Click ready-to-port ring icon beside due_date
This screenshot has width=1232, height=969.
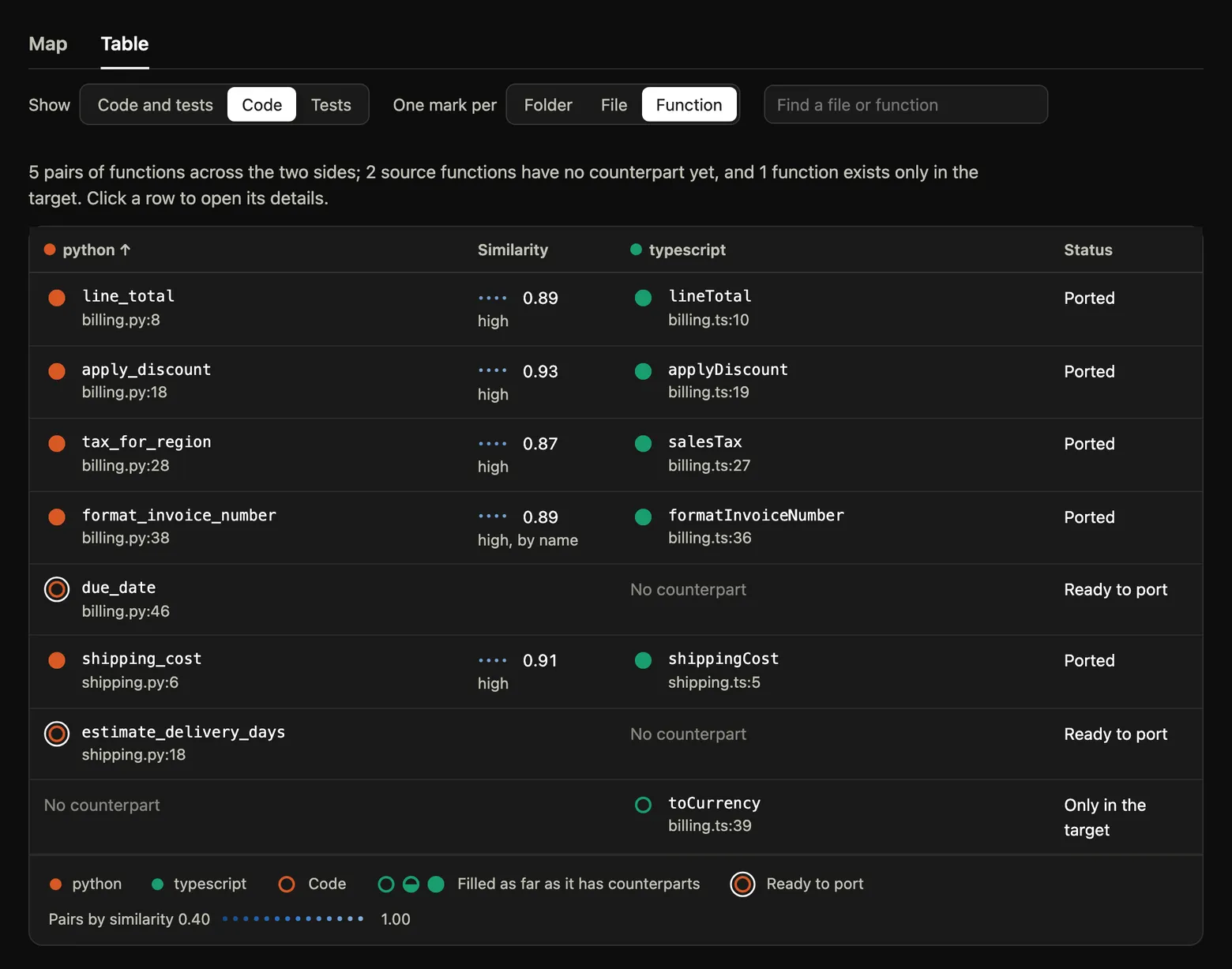click(57, 589)
